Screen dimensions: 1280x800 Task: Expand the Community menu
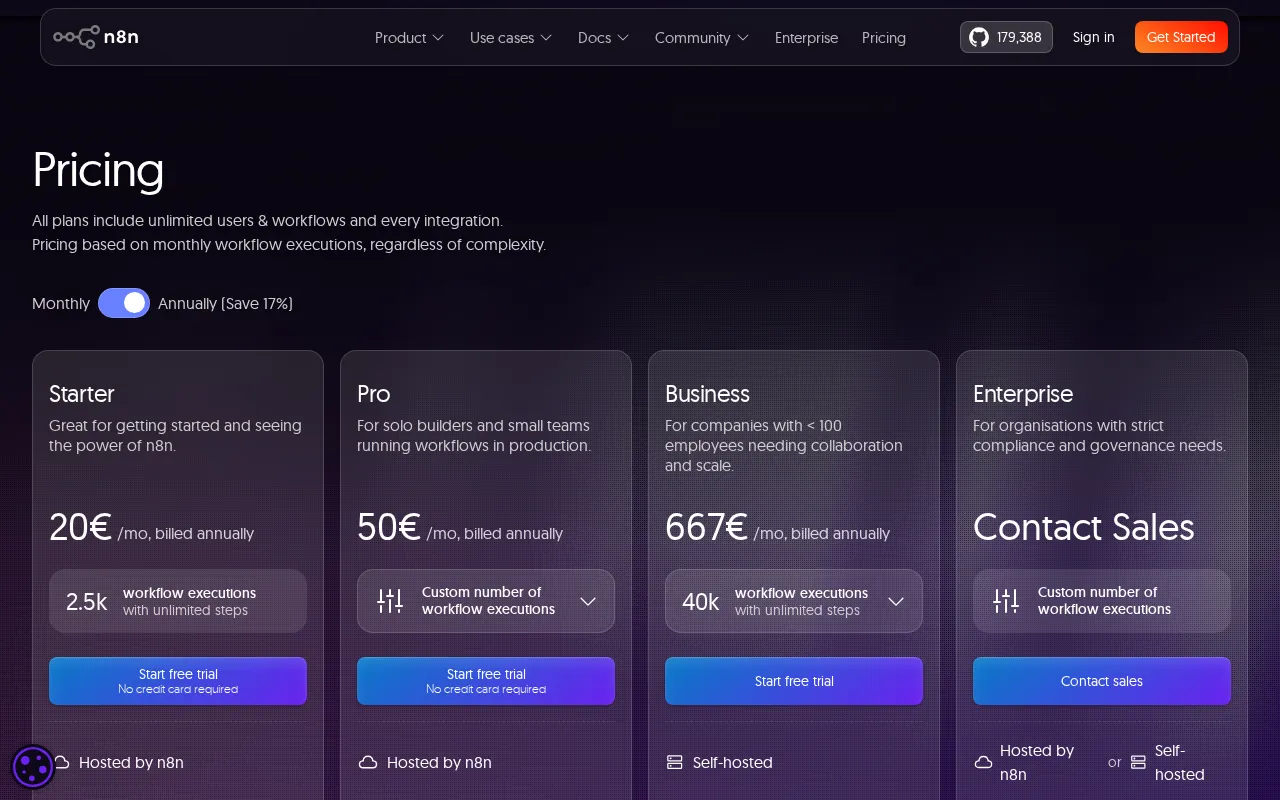[x=702, y=38]
